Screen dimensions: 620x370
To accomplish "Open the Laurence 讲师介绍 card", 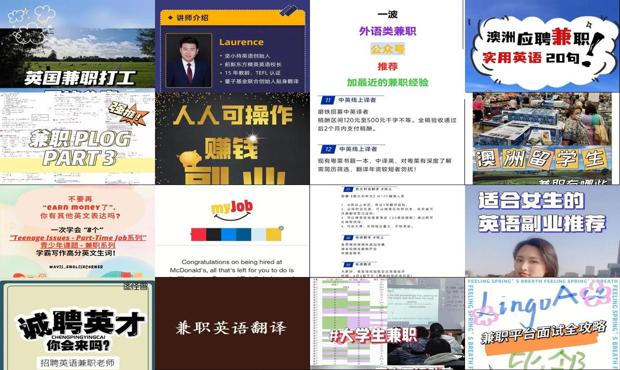I will [x=232, y=45].
